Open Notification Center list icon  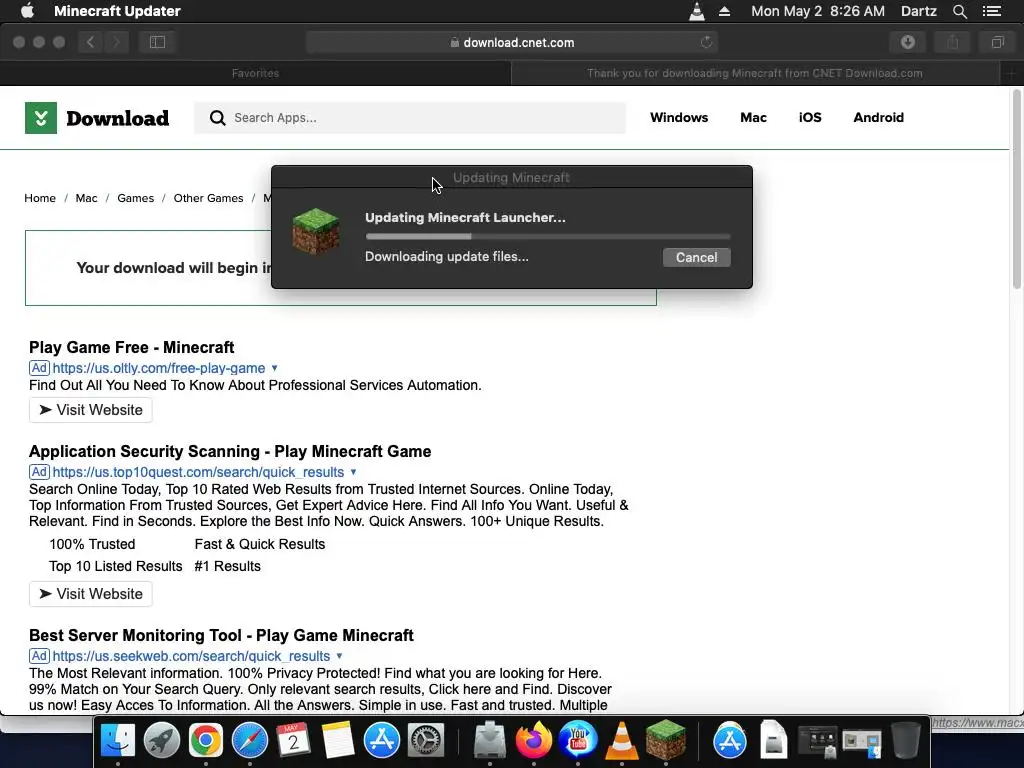(x=991, y=11)
